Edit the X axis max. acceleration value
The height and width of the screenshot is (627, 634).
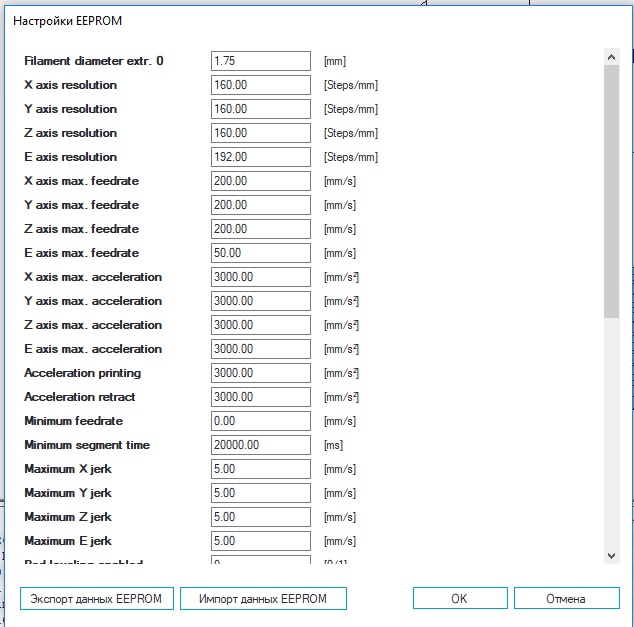pos(261,277)
